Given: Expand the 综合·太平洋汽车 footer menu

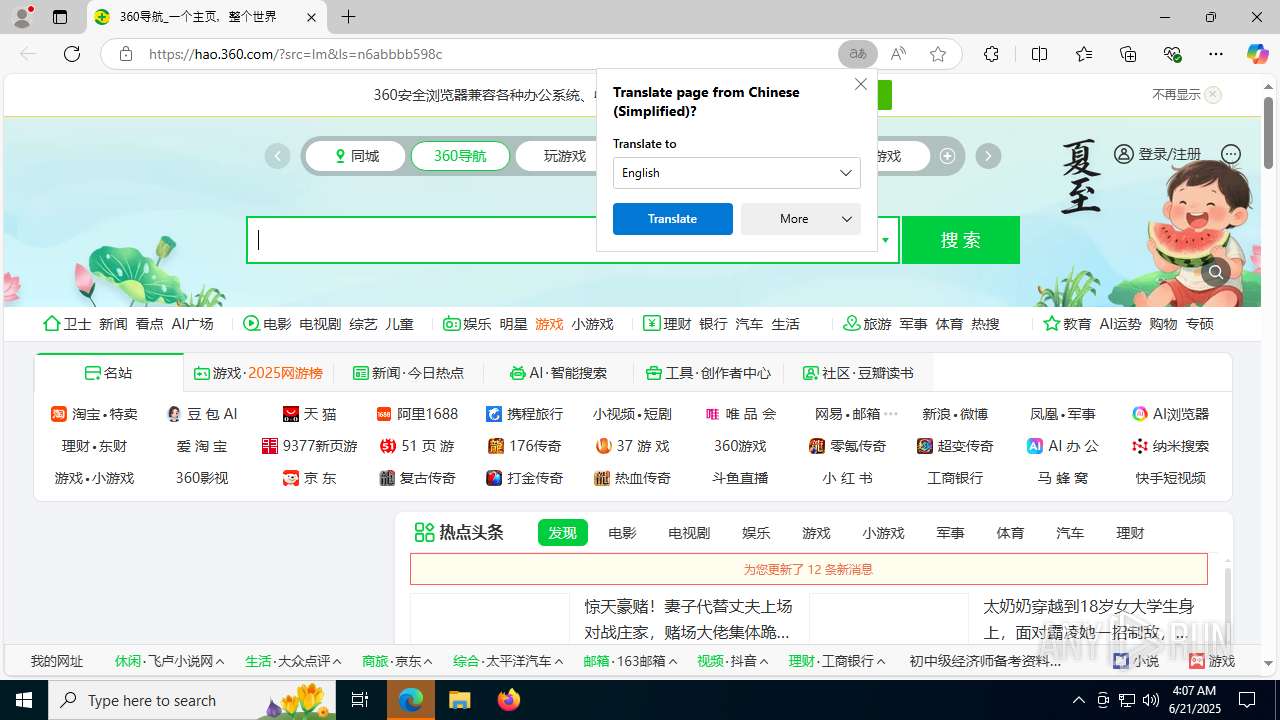Looking at the screenshot, I should [x=508, y=661].
